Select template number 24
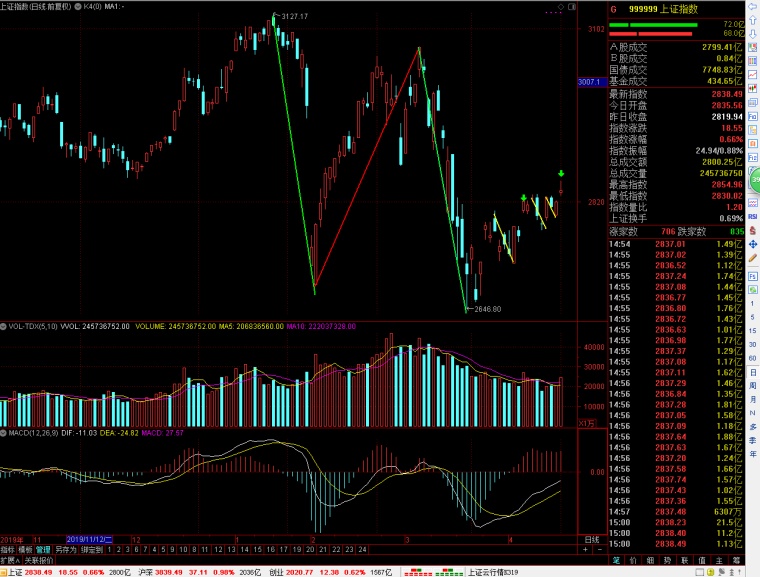This screenshot has width=760, height=577. (x=363, y=549)
